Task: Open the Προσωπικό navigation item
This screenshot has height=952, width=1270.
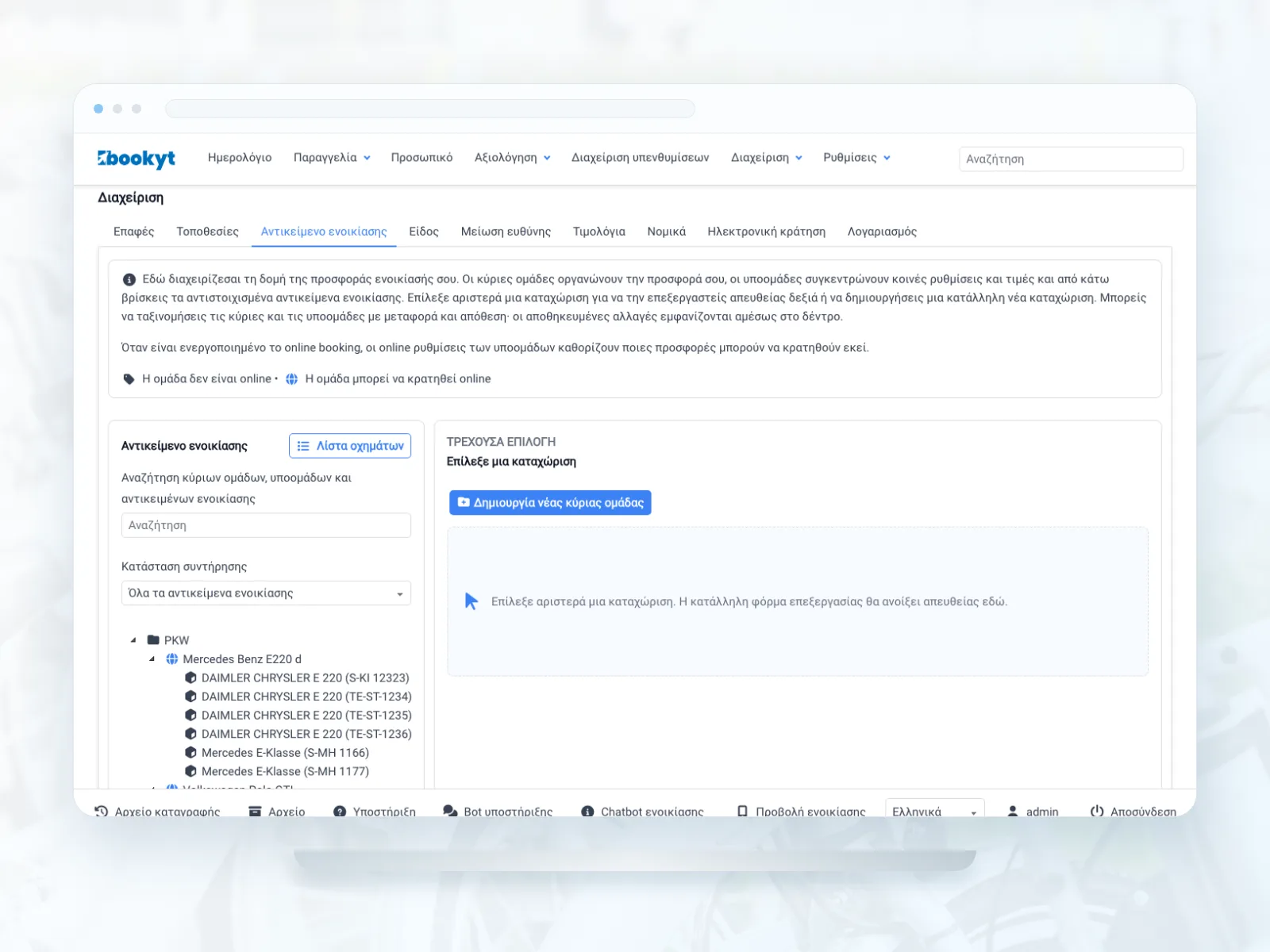Action: pyautogui.click(x=421, y=158)
